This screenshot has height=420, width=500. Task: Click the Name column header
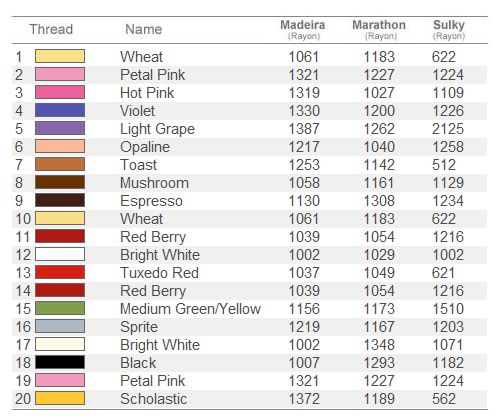(x=144, y=29)
